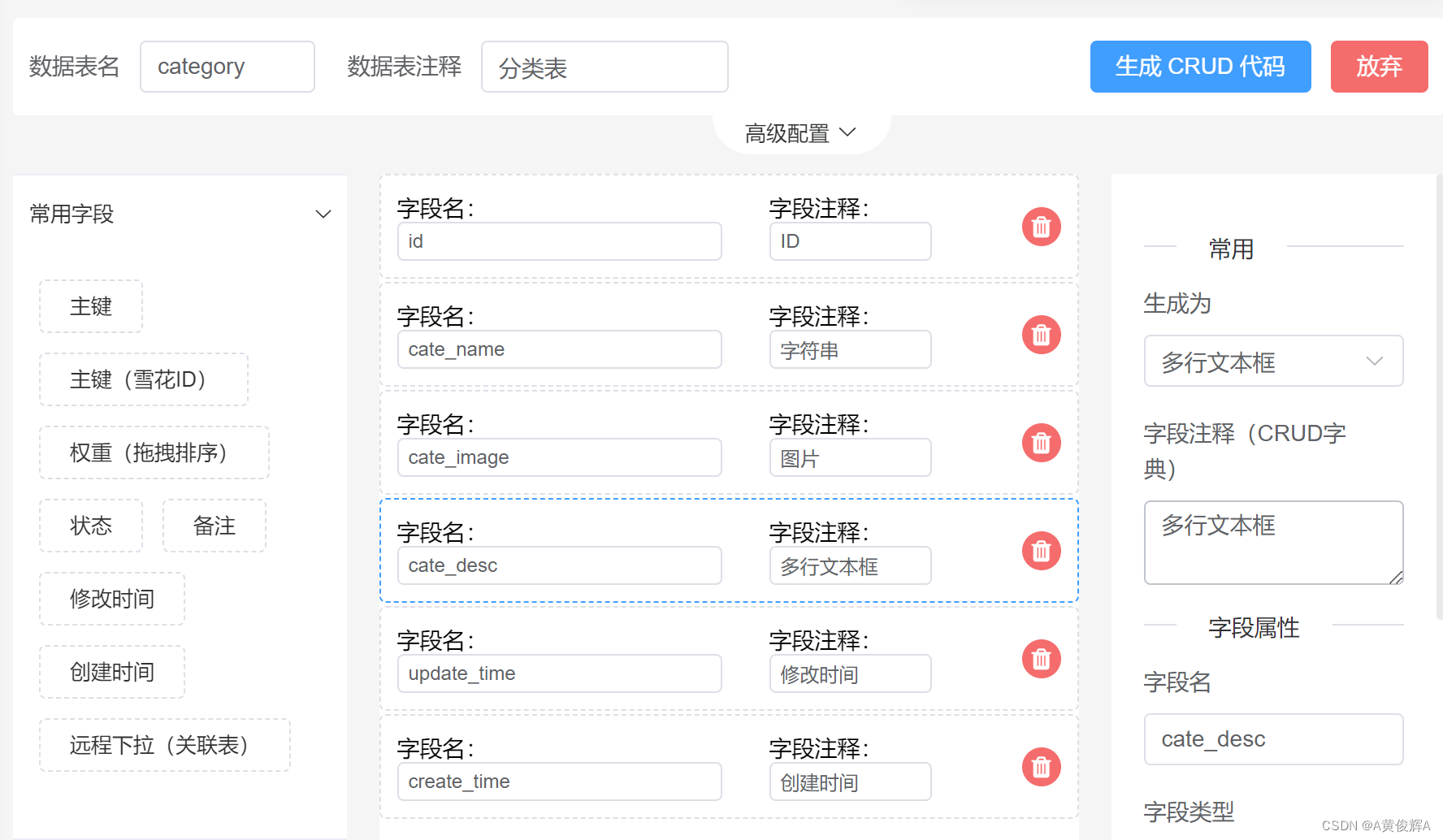The height and width of the screenshot is (840, 1443).
Task: Edit the field name input with id
Action: point(560,241)
